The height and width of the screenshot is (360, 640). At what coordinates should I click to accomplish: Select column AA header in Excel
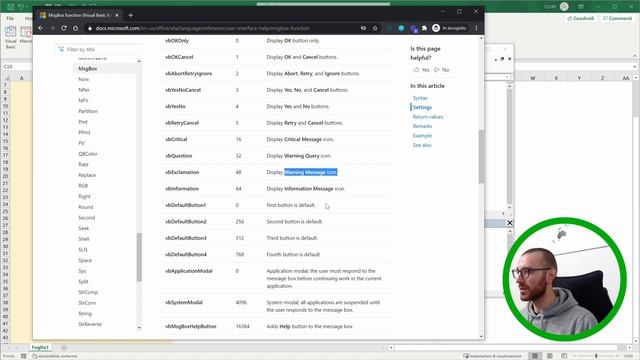[626, 78]
